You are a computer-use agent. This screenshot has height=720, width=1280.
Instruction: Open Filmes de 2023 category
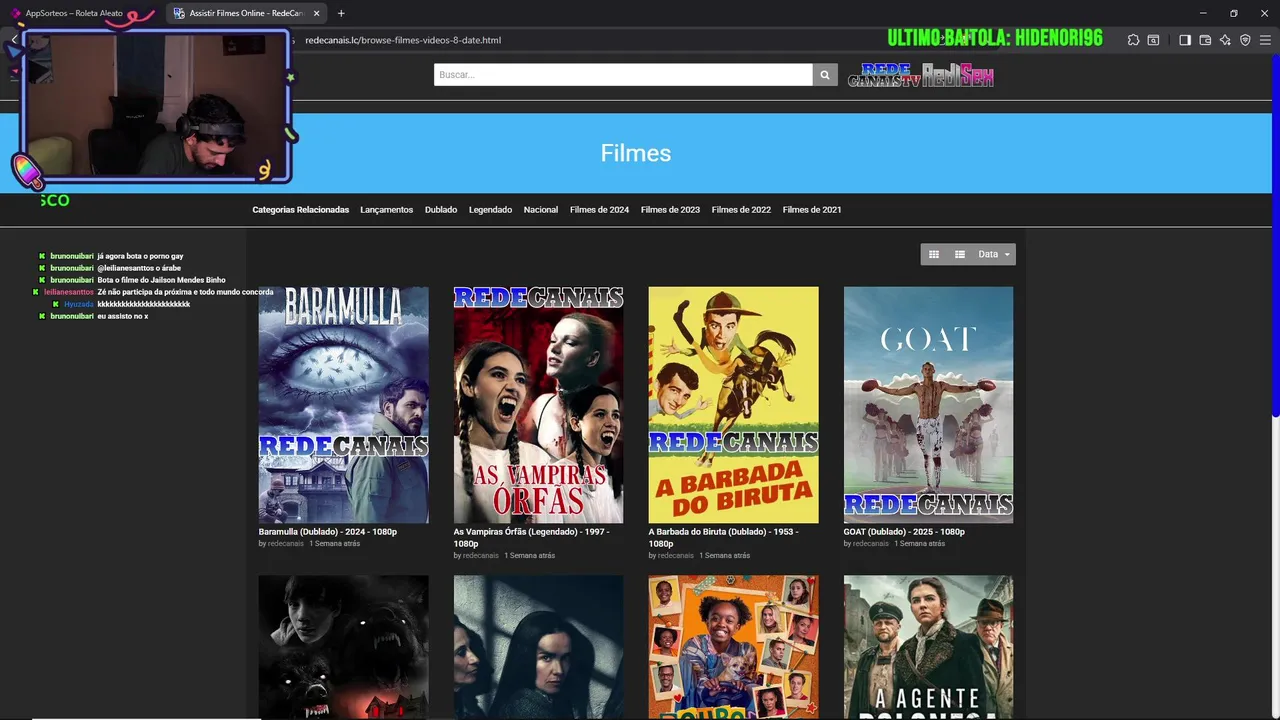pyautogui.click(x=670, y=210)
